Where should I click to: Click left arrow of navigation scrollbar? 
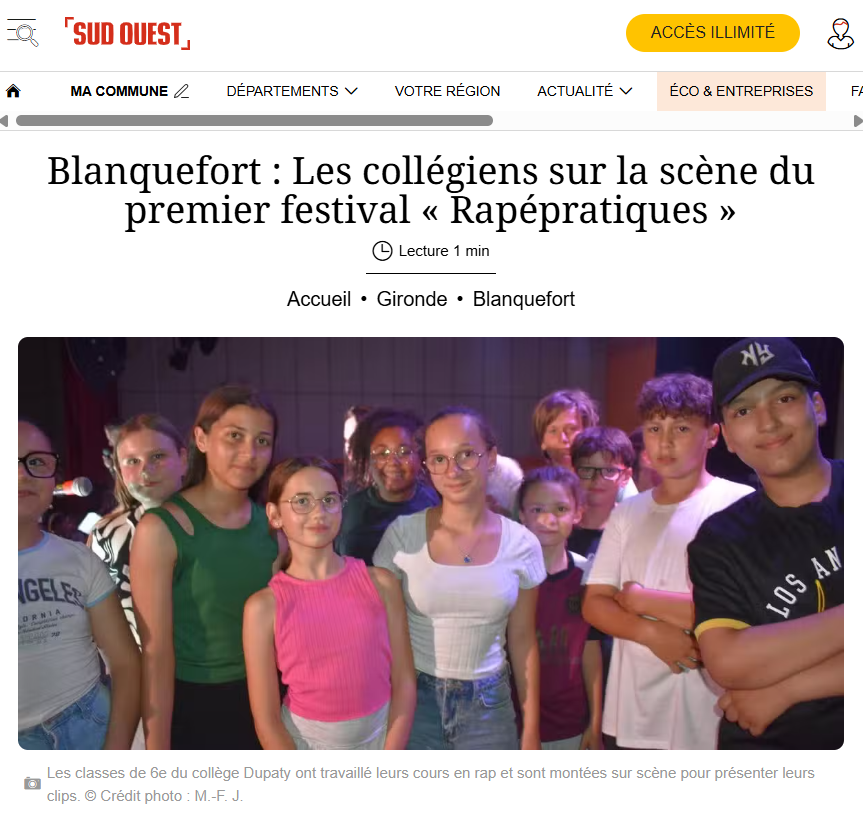(x=4, y=121)
